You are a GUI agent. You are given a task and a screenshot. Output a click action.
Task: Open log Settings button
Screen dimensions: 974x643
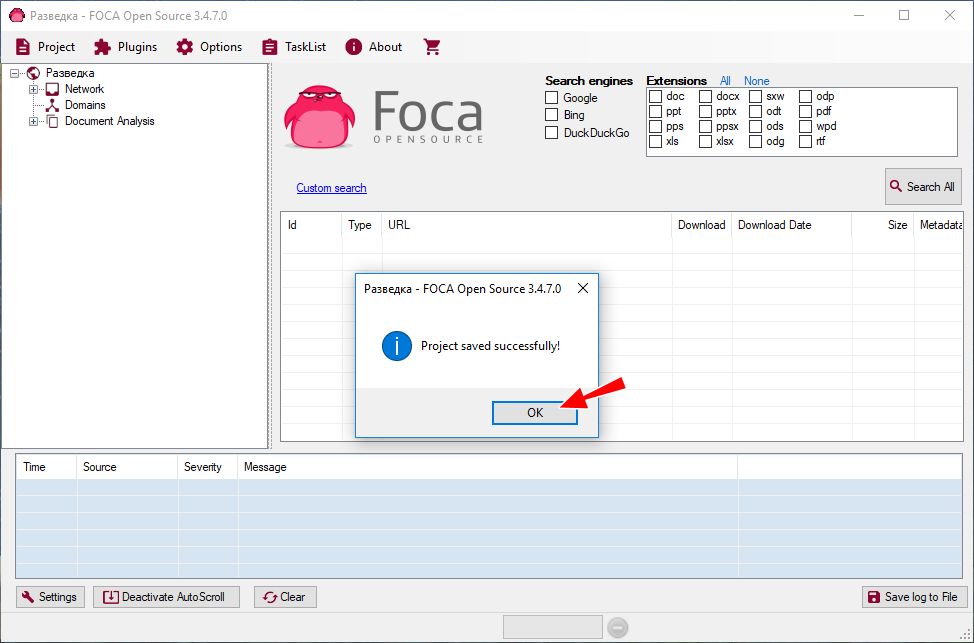[50, 597]
